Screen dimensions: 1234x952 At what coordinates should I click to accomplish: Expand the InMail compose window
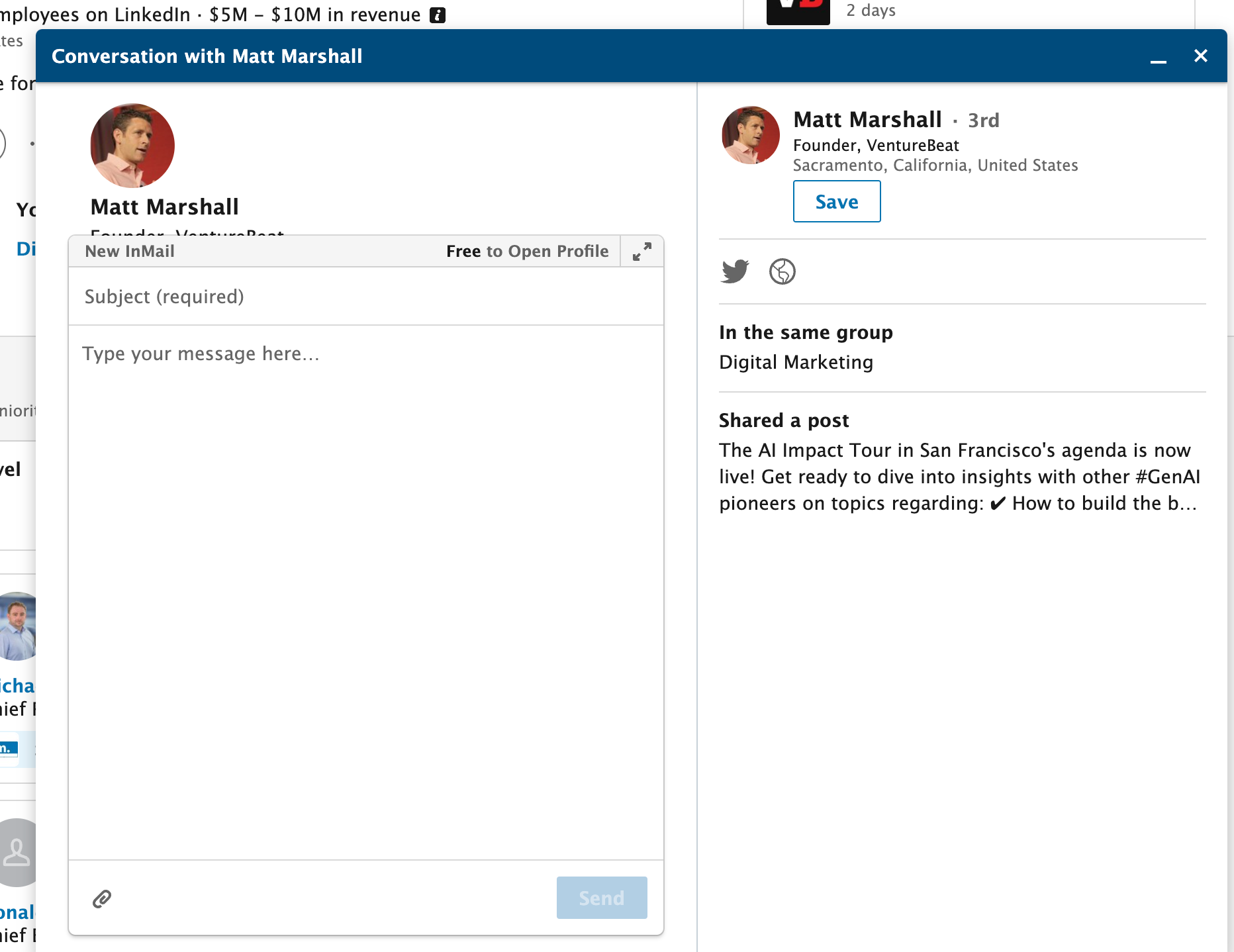tap(641, 252)
